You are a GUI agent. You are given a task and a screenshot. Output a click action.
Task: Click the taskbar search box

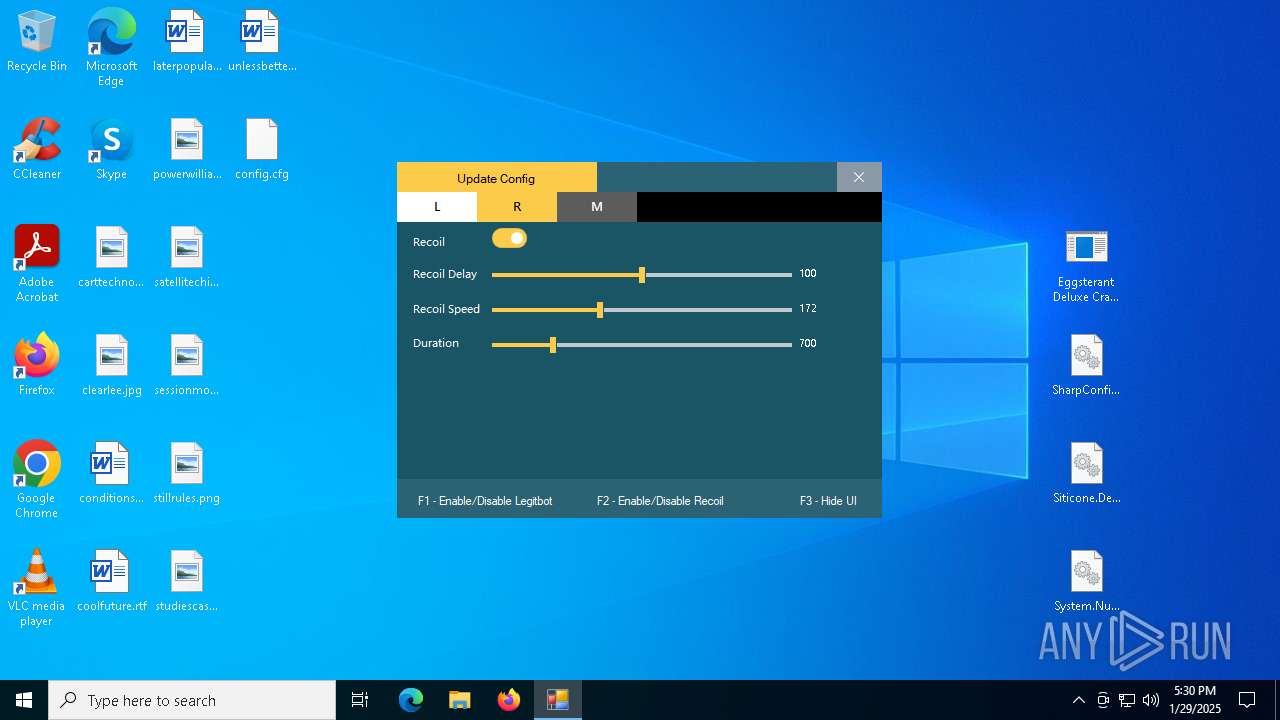(x=192, y=700)
